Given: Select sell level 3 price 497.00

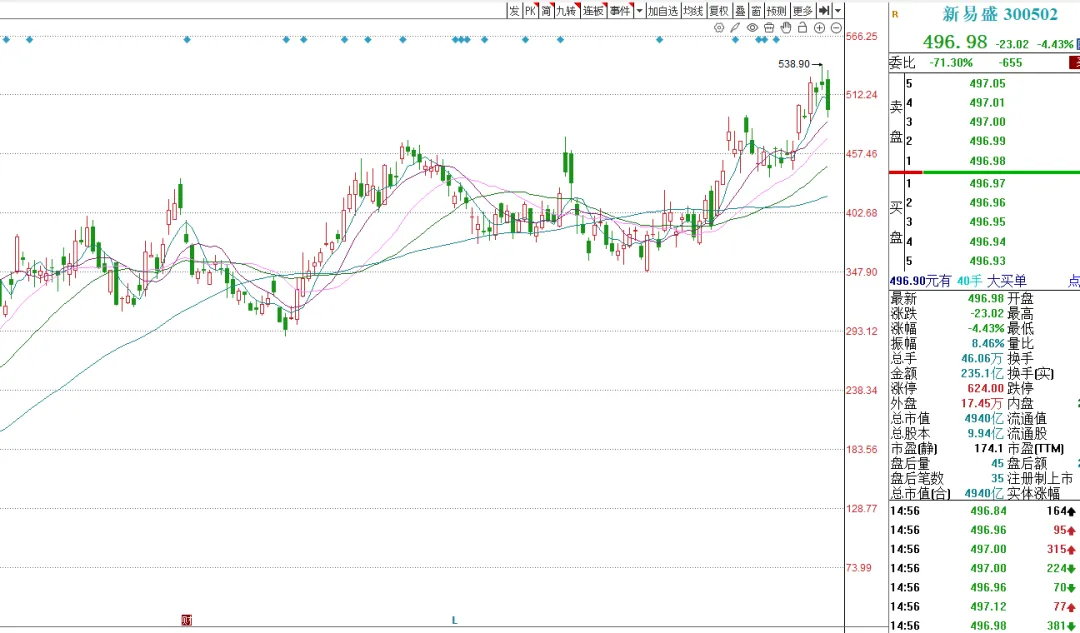Looking at the screenshot, I should pyautogui.click(x=987, y=122).
